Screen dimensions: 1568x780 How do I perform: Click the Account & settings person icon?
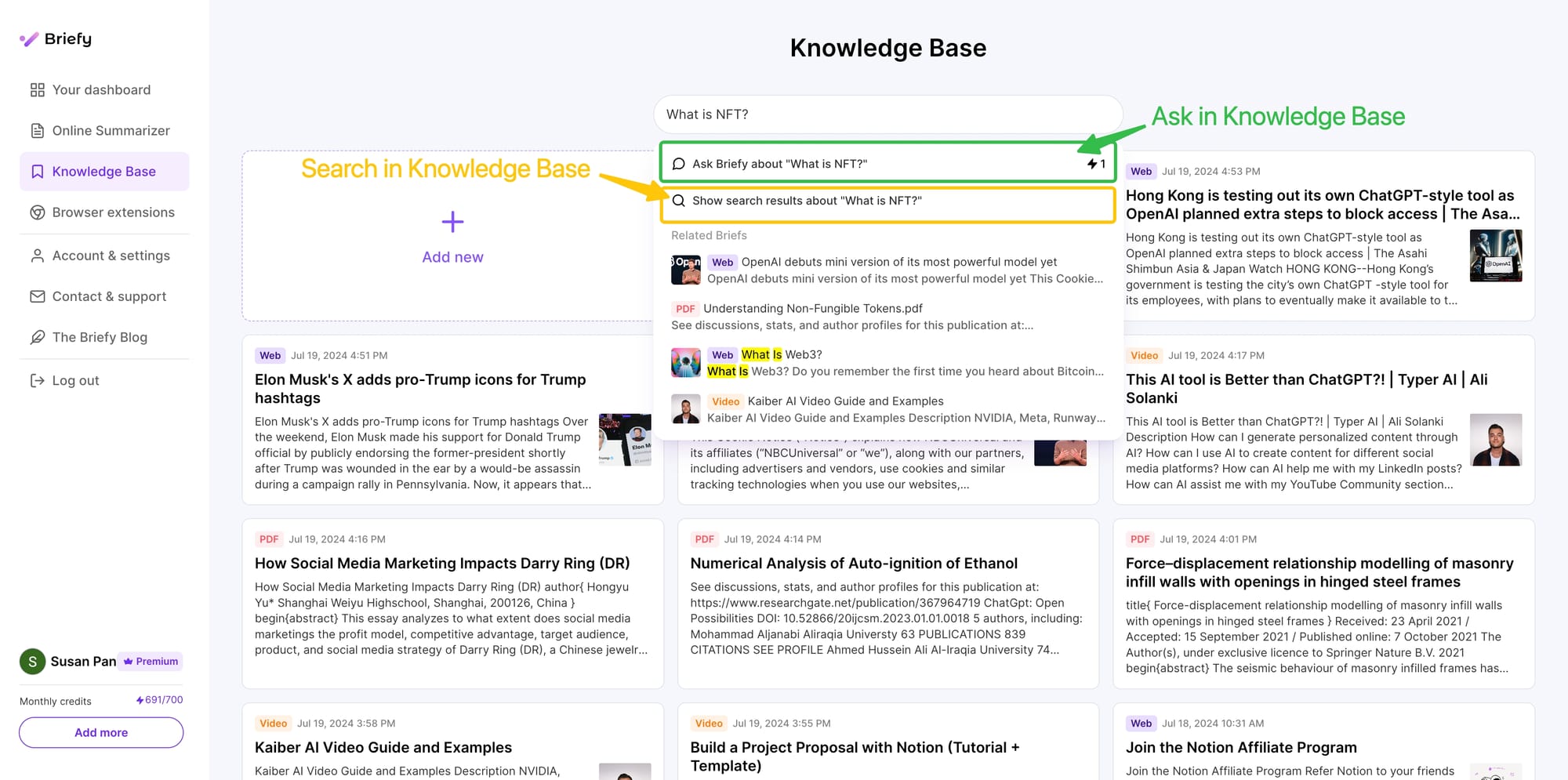pos(37,256)
